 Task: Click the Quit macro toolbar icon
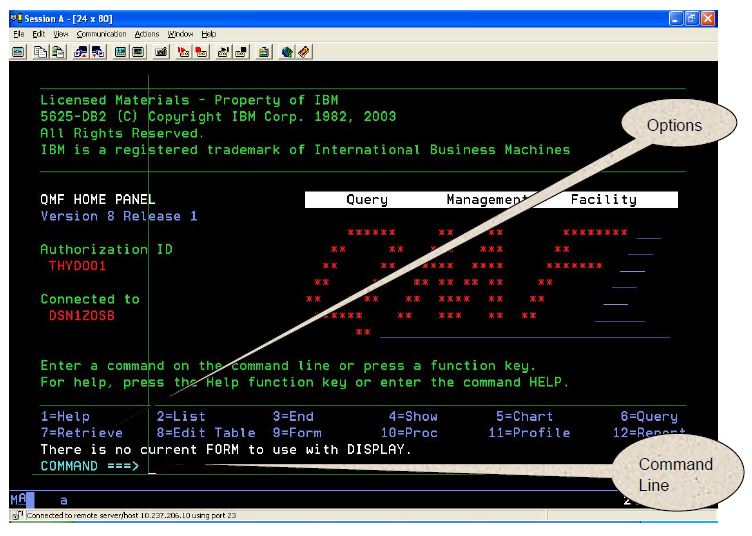[241, 52]
